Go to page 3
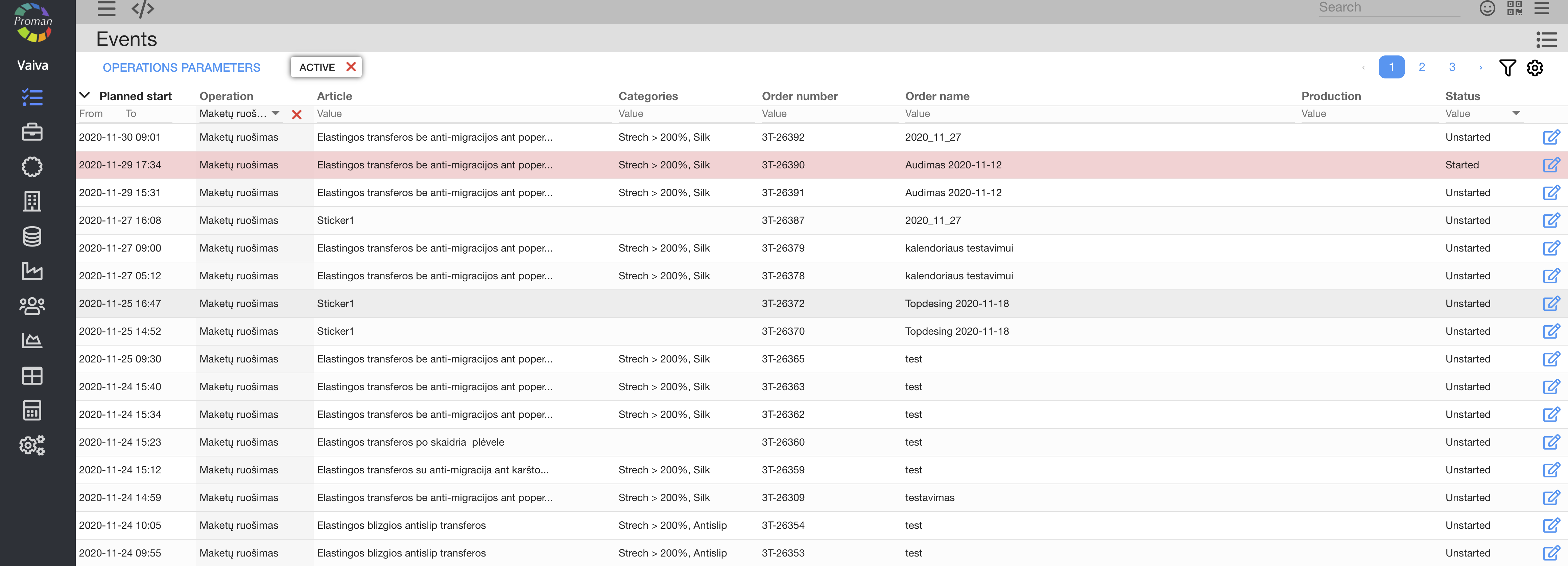This screenshot has width=1568, height=566. tap(1452, 67)
